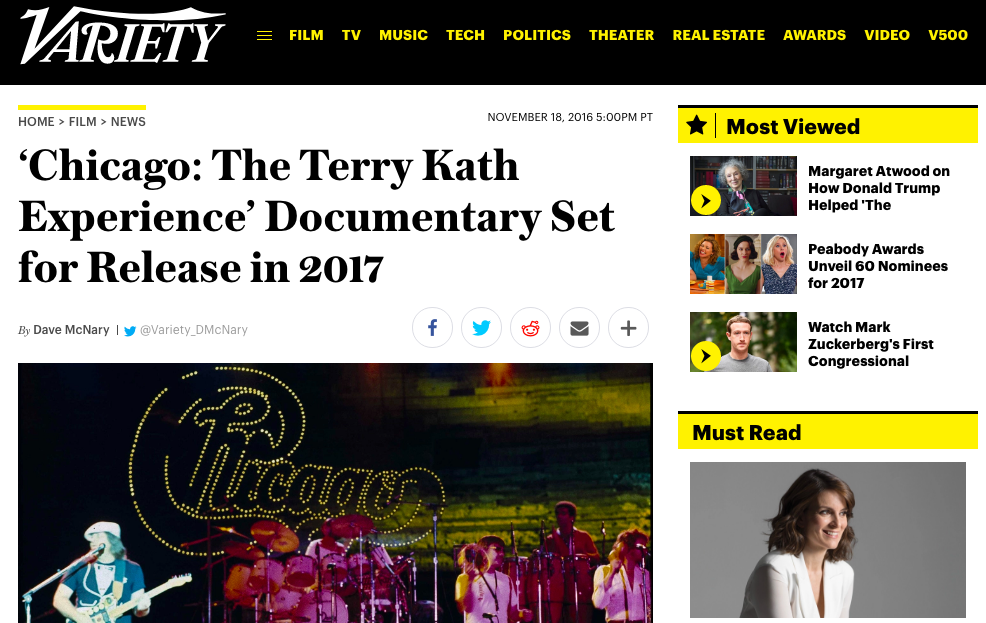
Task: Open the Music navigation menu item
Action: pyautogui.click(x=403, y=35)
